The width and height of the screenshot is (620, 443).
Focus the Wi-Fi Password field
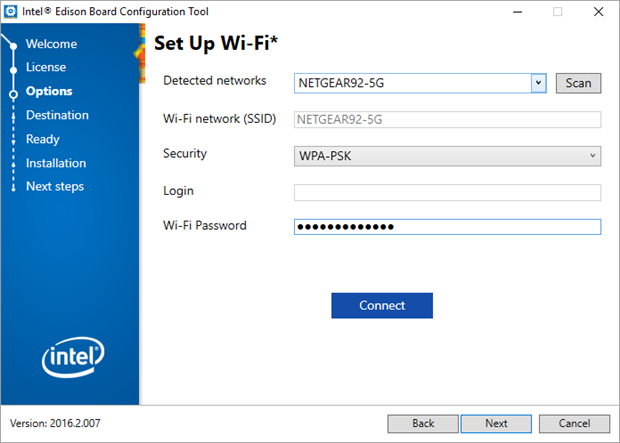(447, 226)
